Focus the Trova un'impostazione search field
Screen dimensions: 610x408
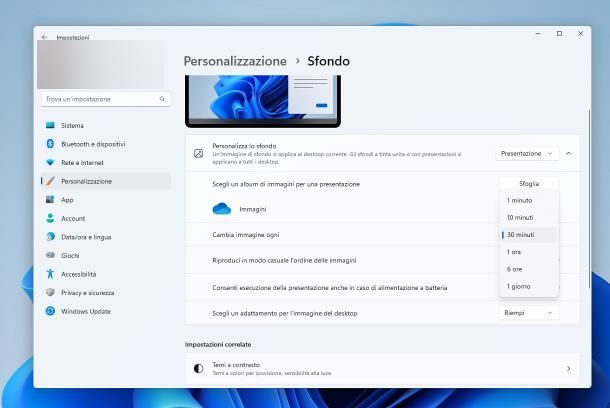[x=105, y=99]
